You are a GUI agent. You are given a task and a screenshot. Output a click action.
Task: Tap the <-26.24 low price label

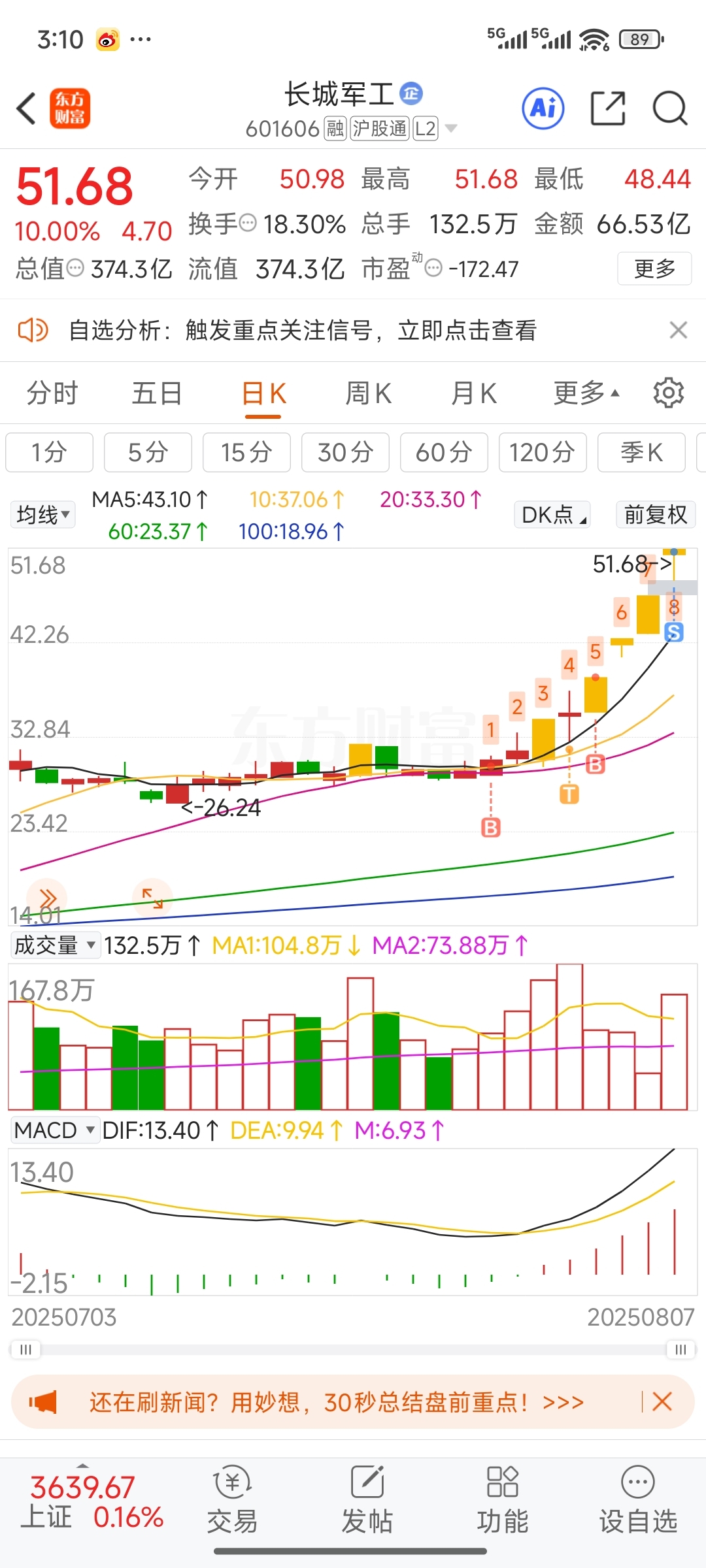click(x=220, y=808)
